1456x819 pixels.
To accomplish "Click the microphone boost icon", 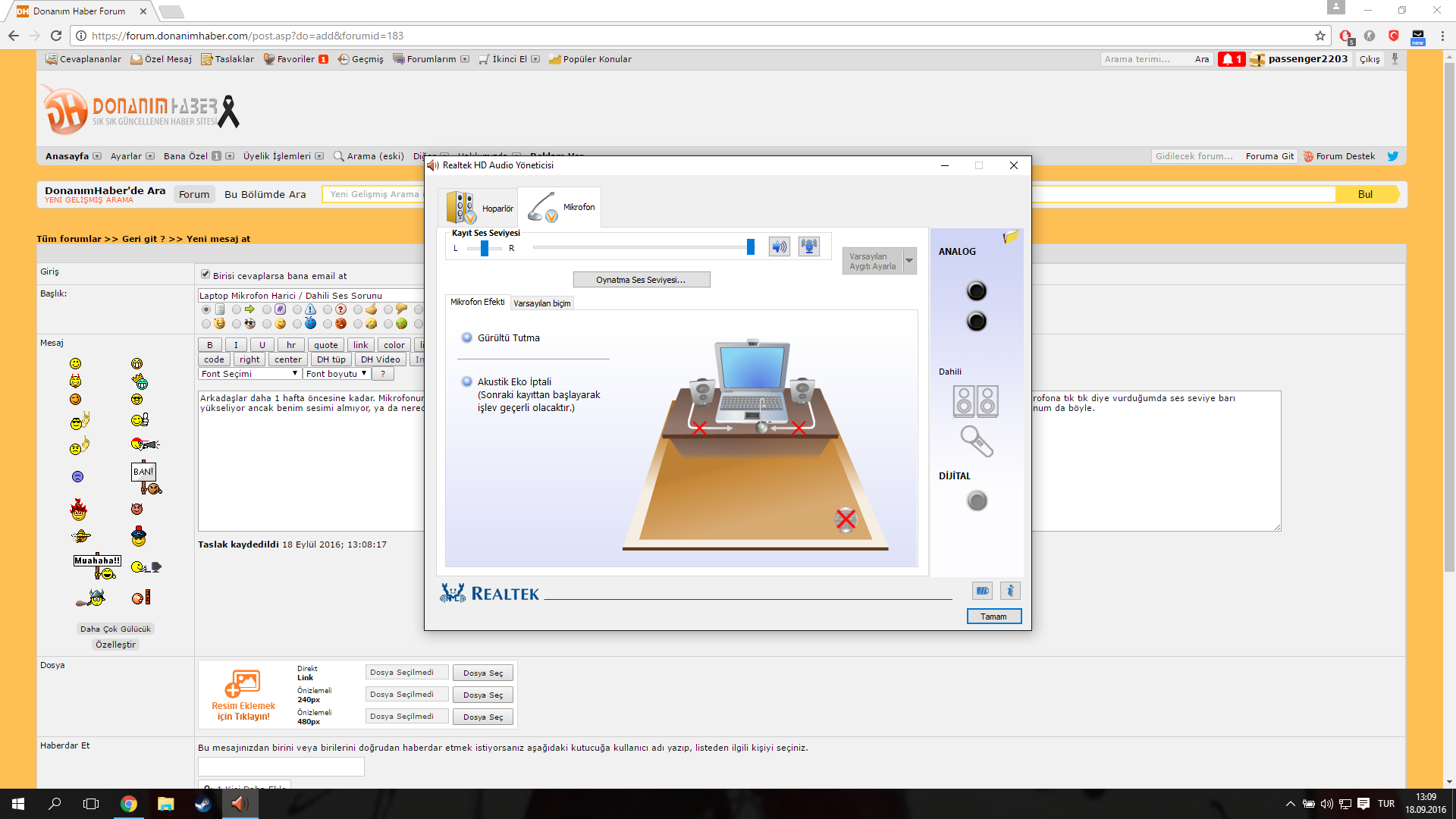I will [809, 247].
